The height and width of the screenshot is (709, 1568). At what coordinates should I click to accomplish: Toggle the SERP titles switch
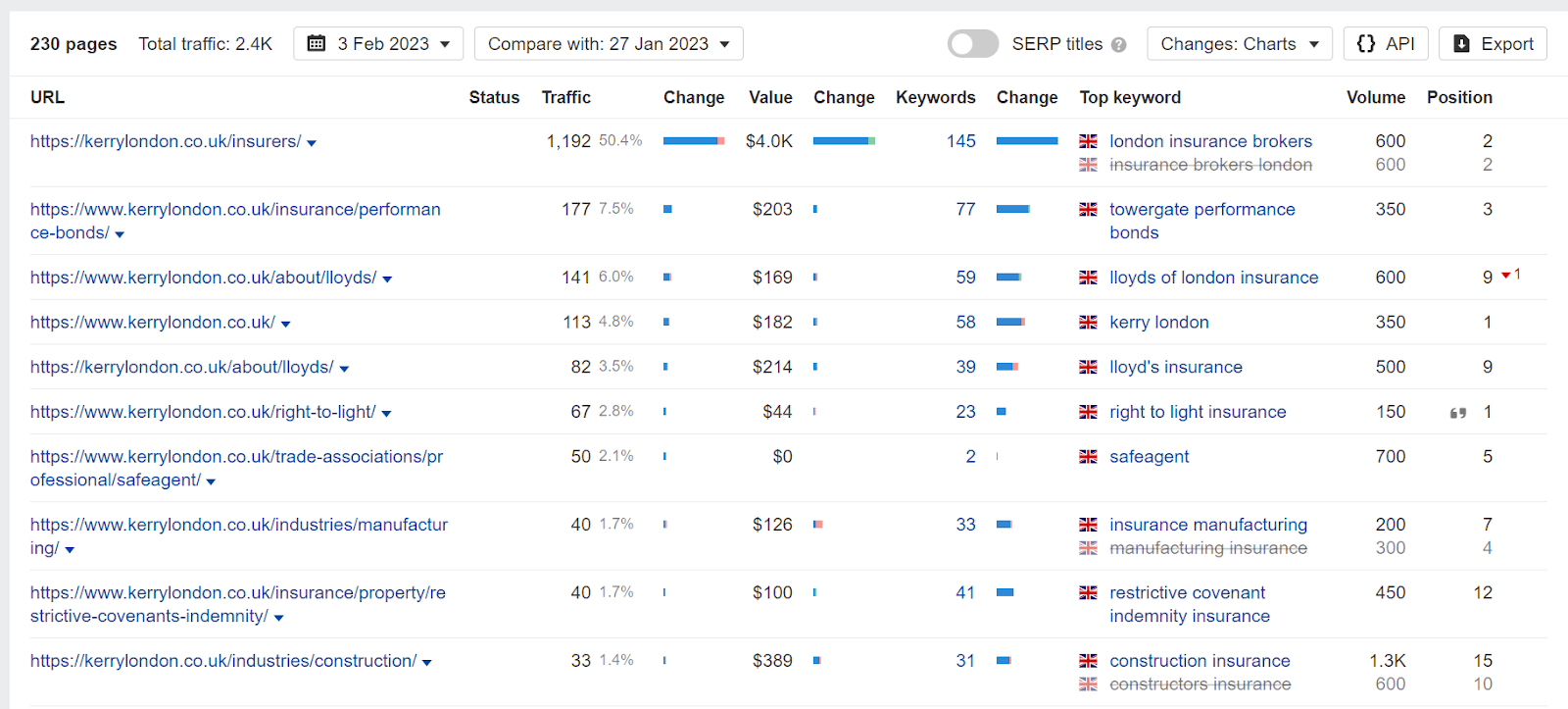pos(972,44)
